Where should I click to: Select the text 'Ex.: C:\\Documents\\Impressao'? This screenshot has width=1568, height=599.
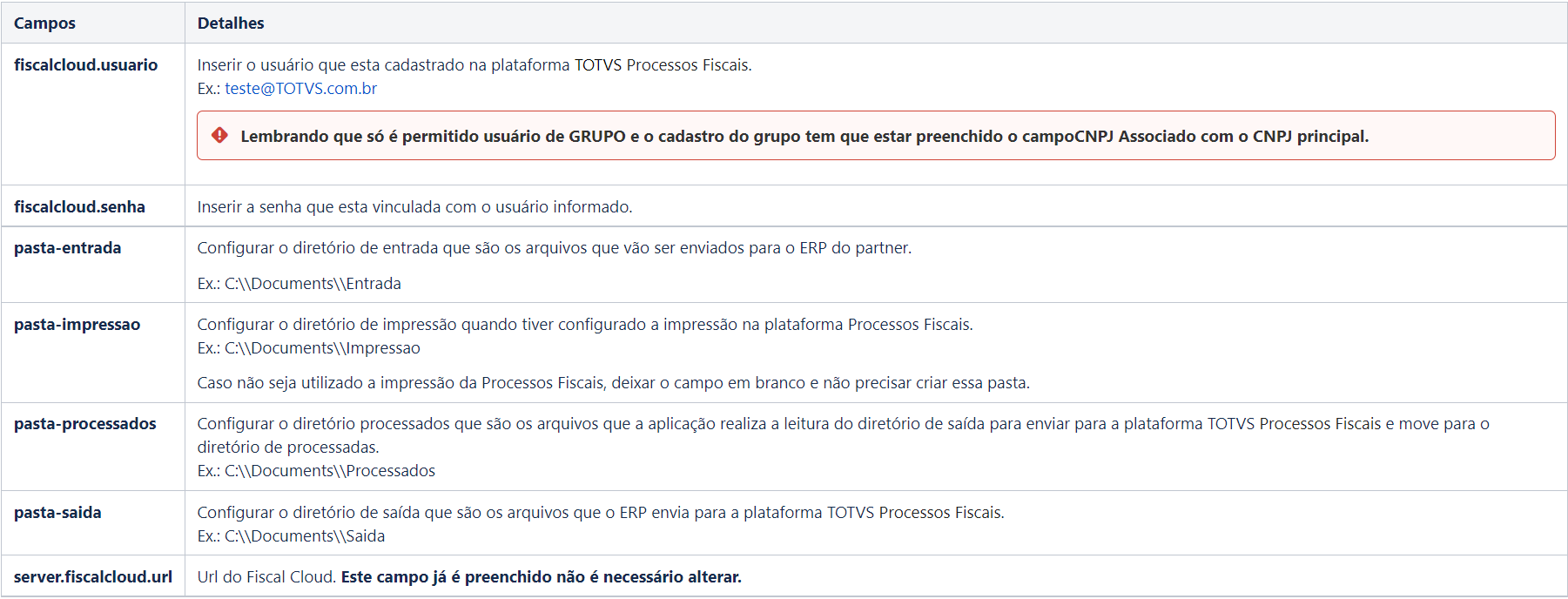[x=308, y=348]
